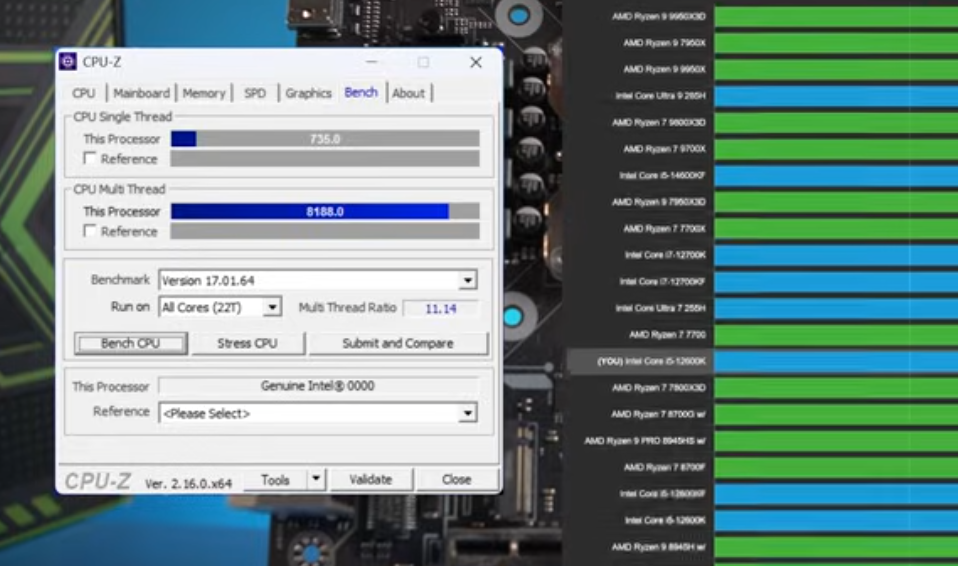Open the Graphics tab
Image resolution: width=958 pixels, height=566 pixels.
pos(308,94)
